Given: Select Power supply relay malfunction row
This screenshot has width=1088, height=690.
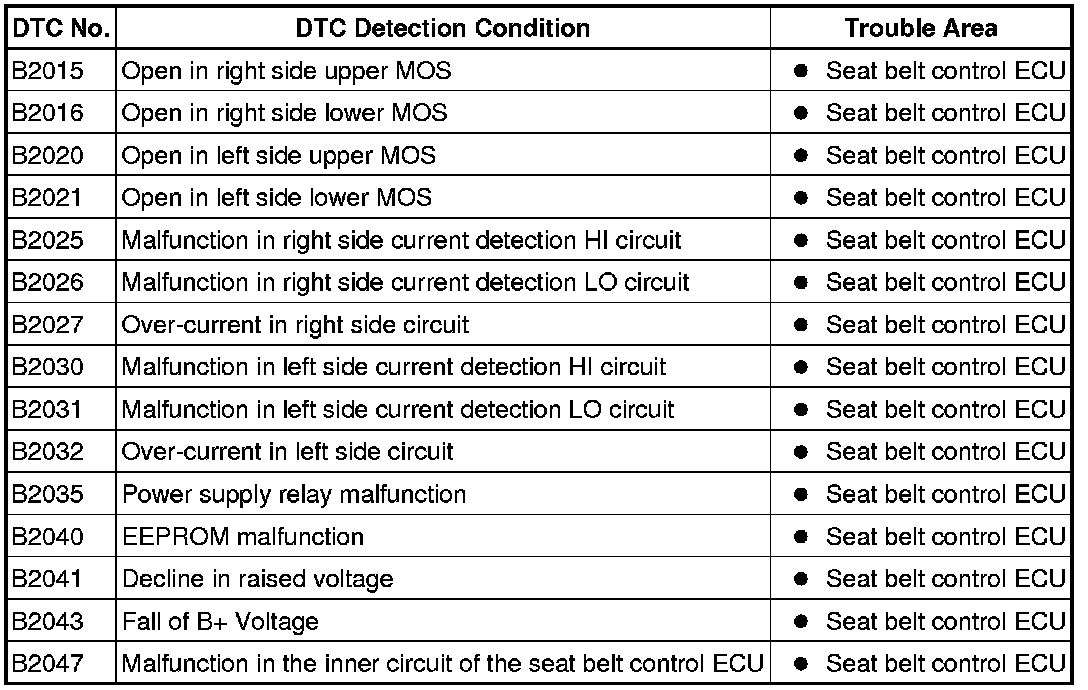Looking at the screenshot, I should click(x=538, y=494).
